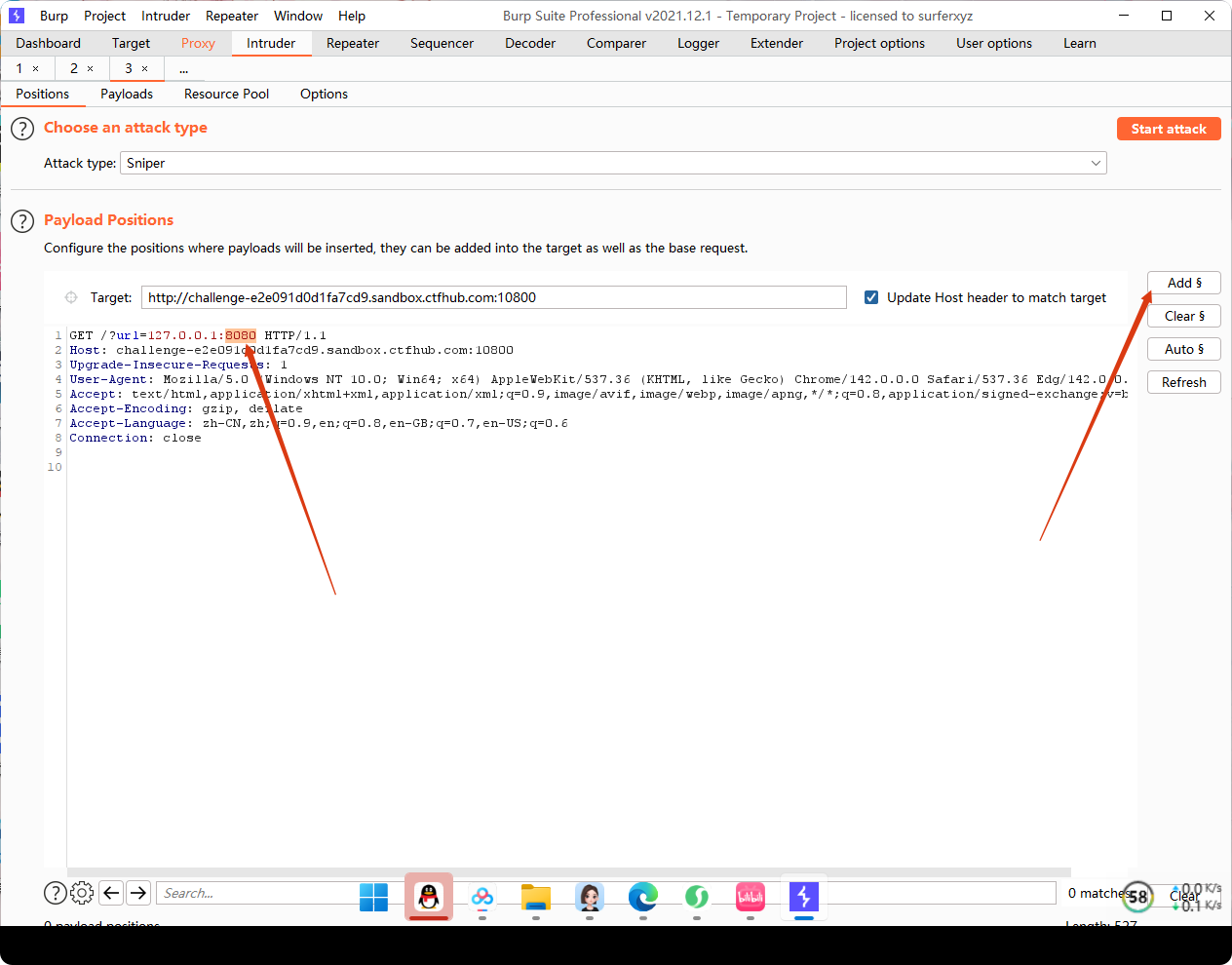This screenshot has height=965, width=1232.
Task: Click the network speed monitor 58 gauge
Action: (x=1137, y=897)
